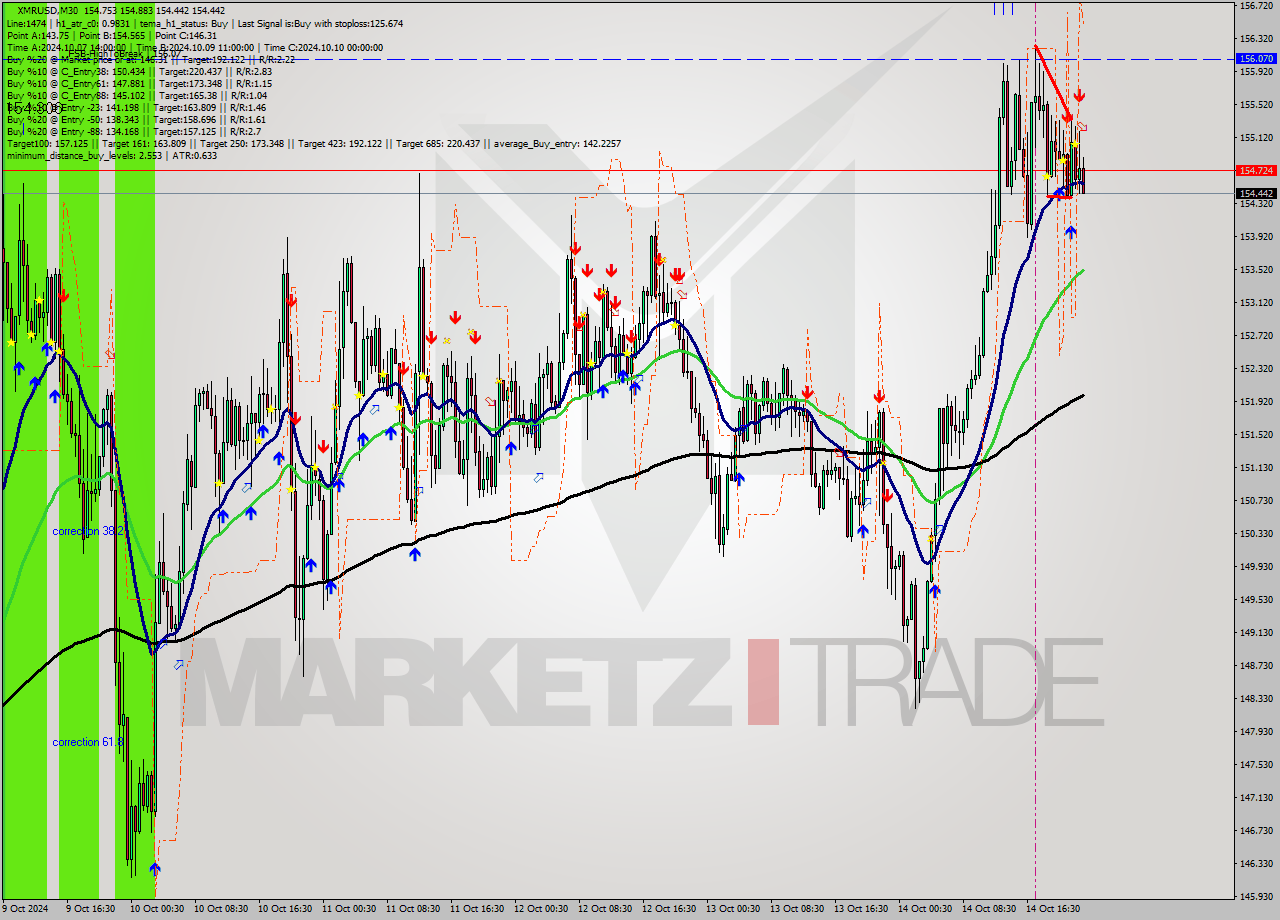The width and height of the screenshot is (1280, 920).
Task: Click the 145.930 price axis label
Action: [x=1256, y=896]
